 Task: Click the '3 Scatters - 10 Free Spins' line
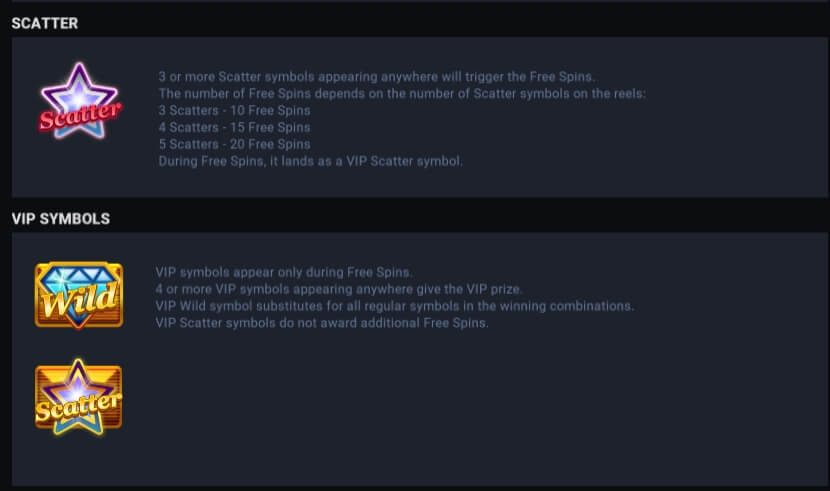pyautogui.click(x=234, y=111)
